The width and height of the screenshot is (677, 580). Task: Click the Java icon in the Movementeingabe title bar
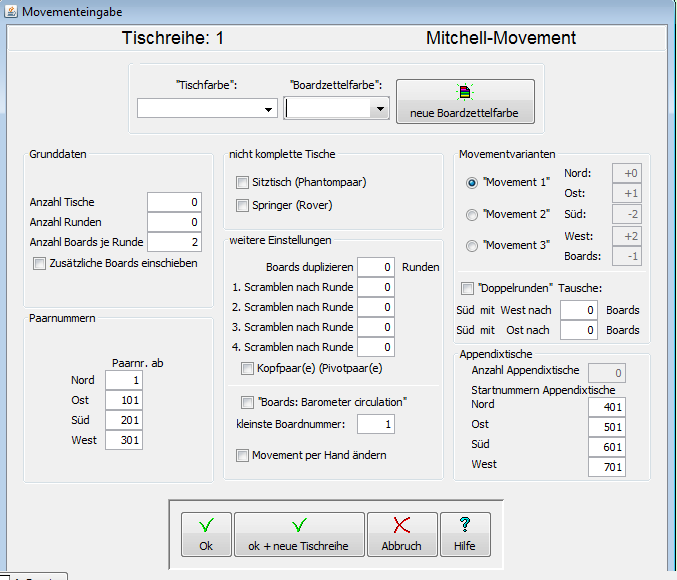(11, 11)
